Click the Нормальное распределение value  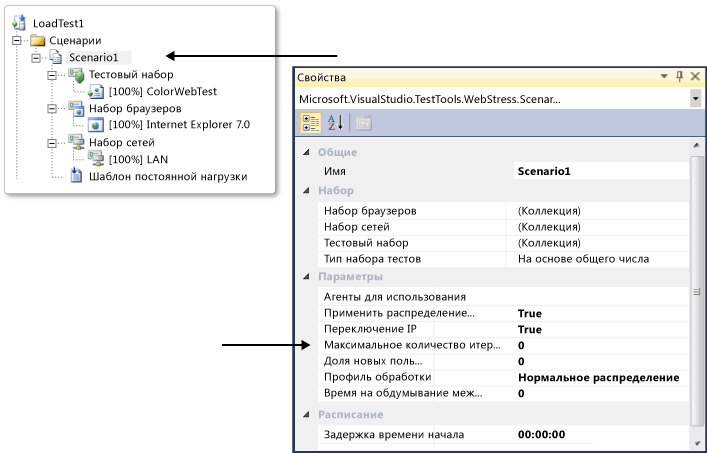tap(598, 377)
